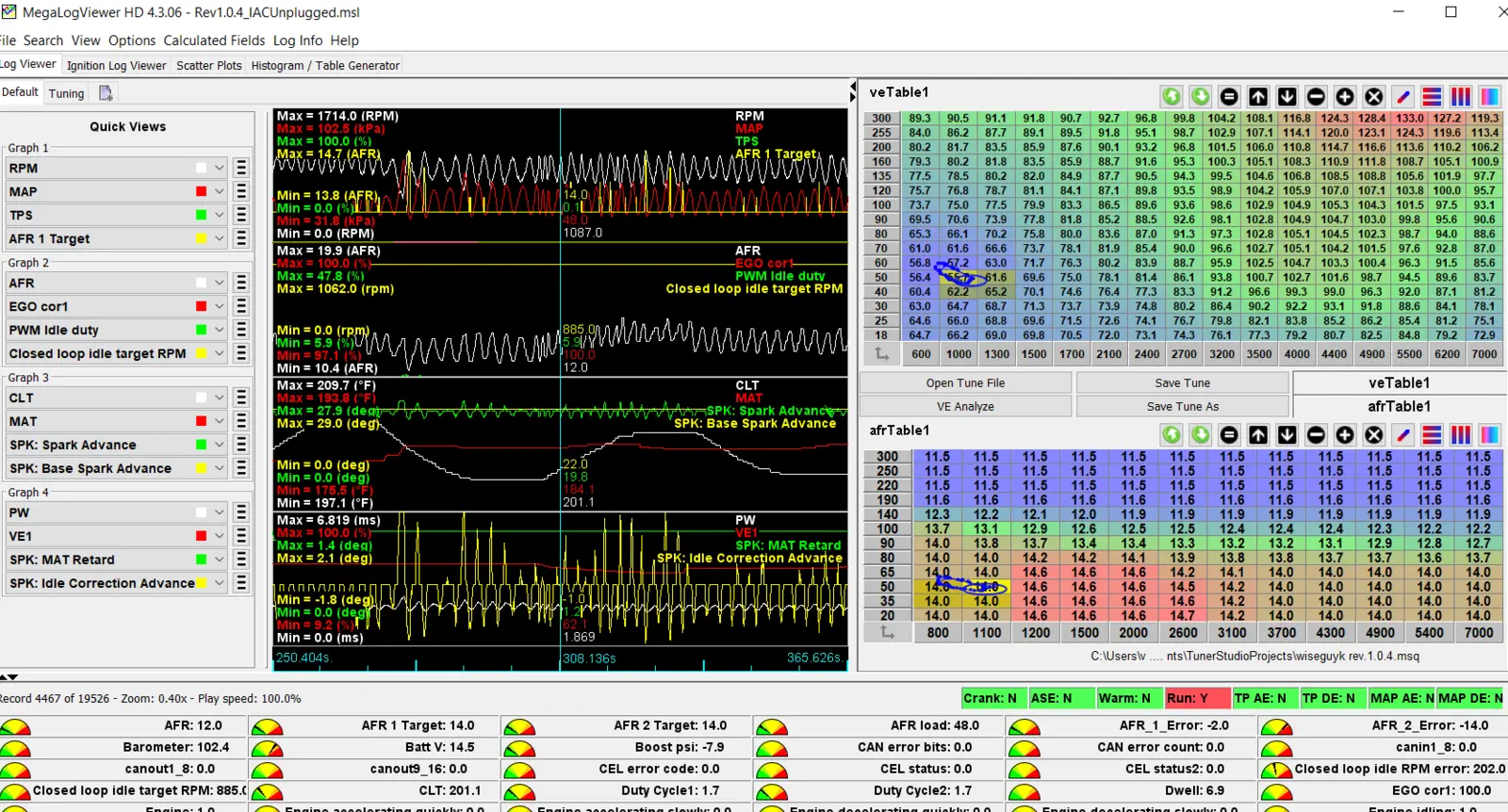The height and width of the screenshot is (812, 1508).
Task: Click the interpolate diagonal icon in afrTable1 toolbar
Action: coord(1403,434)
